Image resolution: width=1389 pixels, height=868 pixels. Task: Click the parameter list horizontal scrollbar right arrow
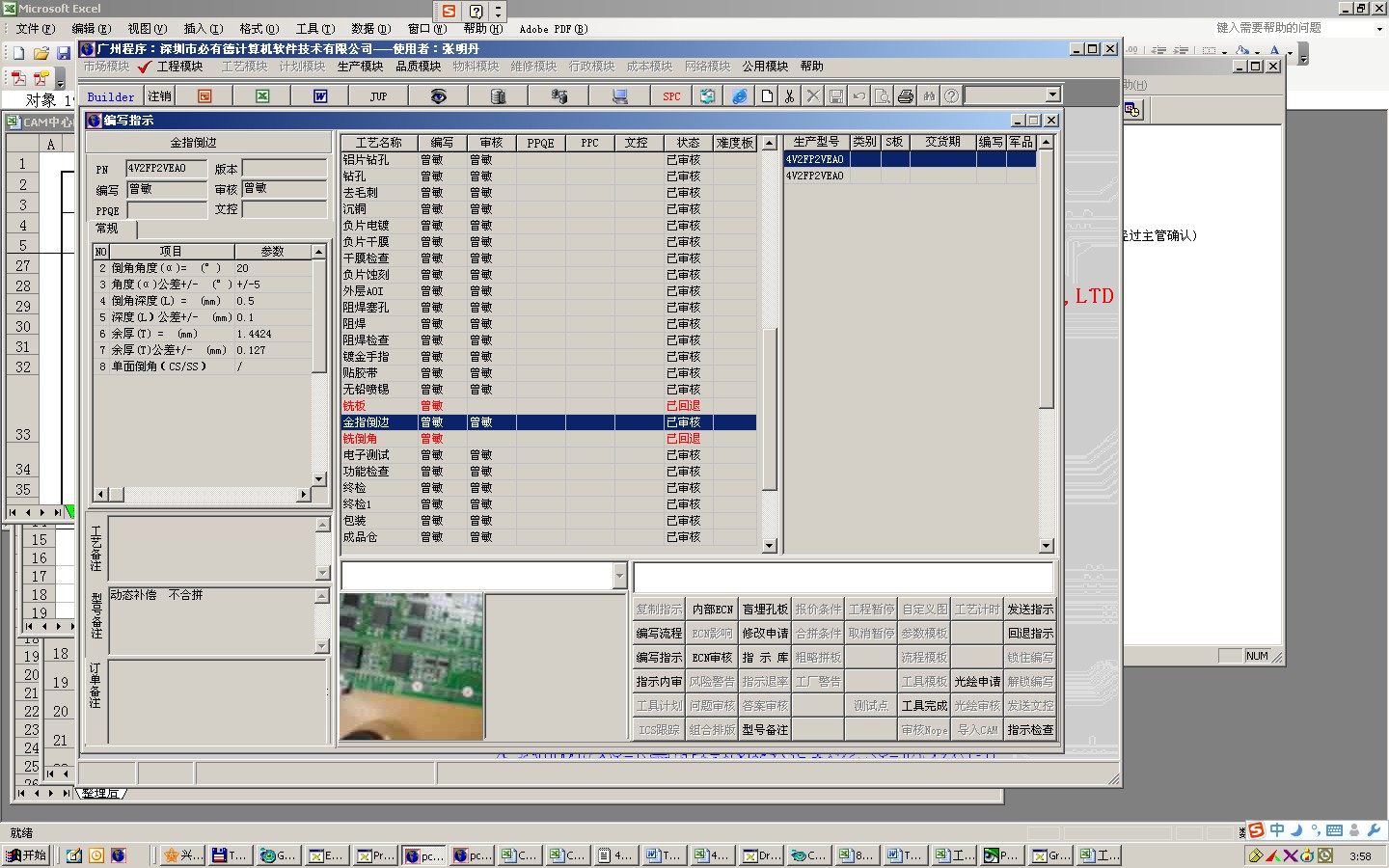pyautogui.click(x=304, y=495)
